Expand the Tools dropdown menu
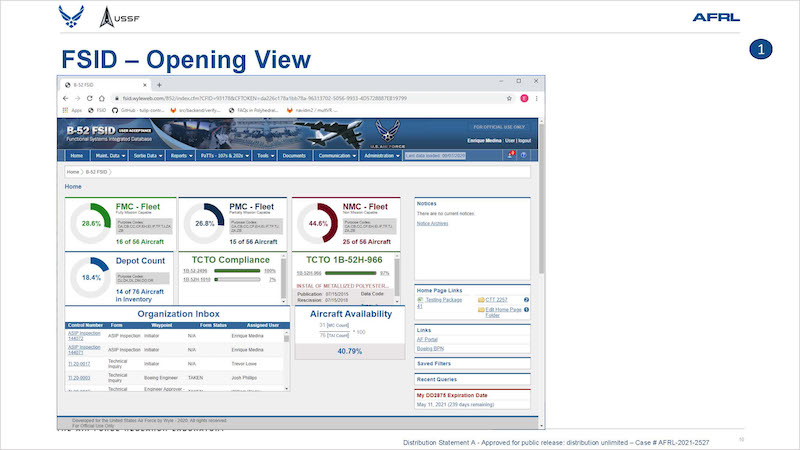 click(x=265, y=156)
